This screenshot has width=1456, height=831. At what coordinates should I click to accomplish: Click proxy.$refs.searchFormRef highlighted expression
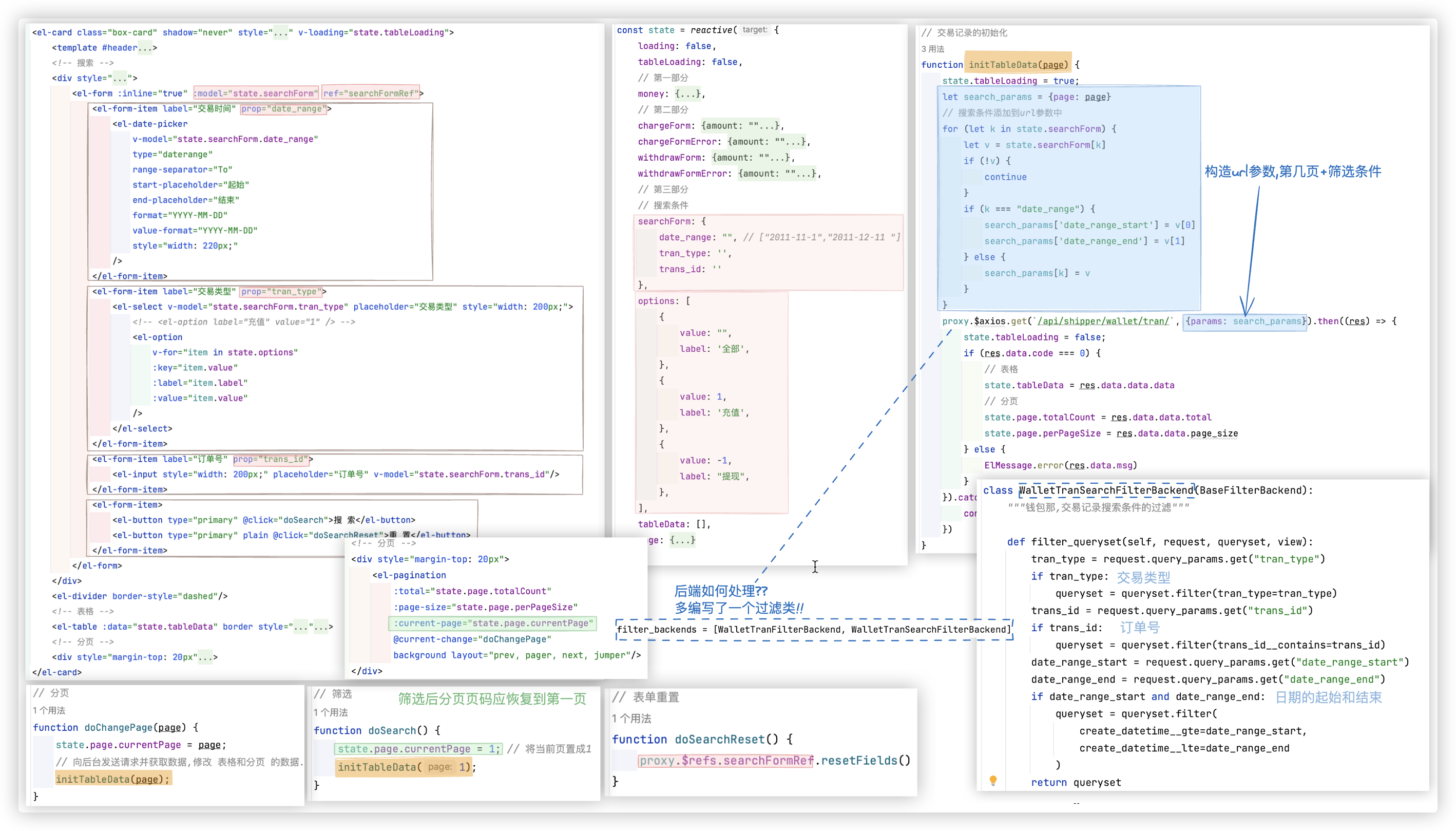pos(725,761)
